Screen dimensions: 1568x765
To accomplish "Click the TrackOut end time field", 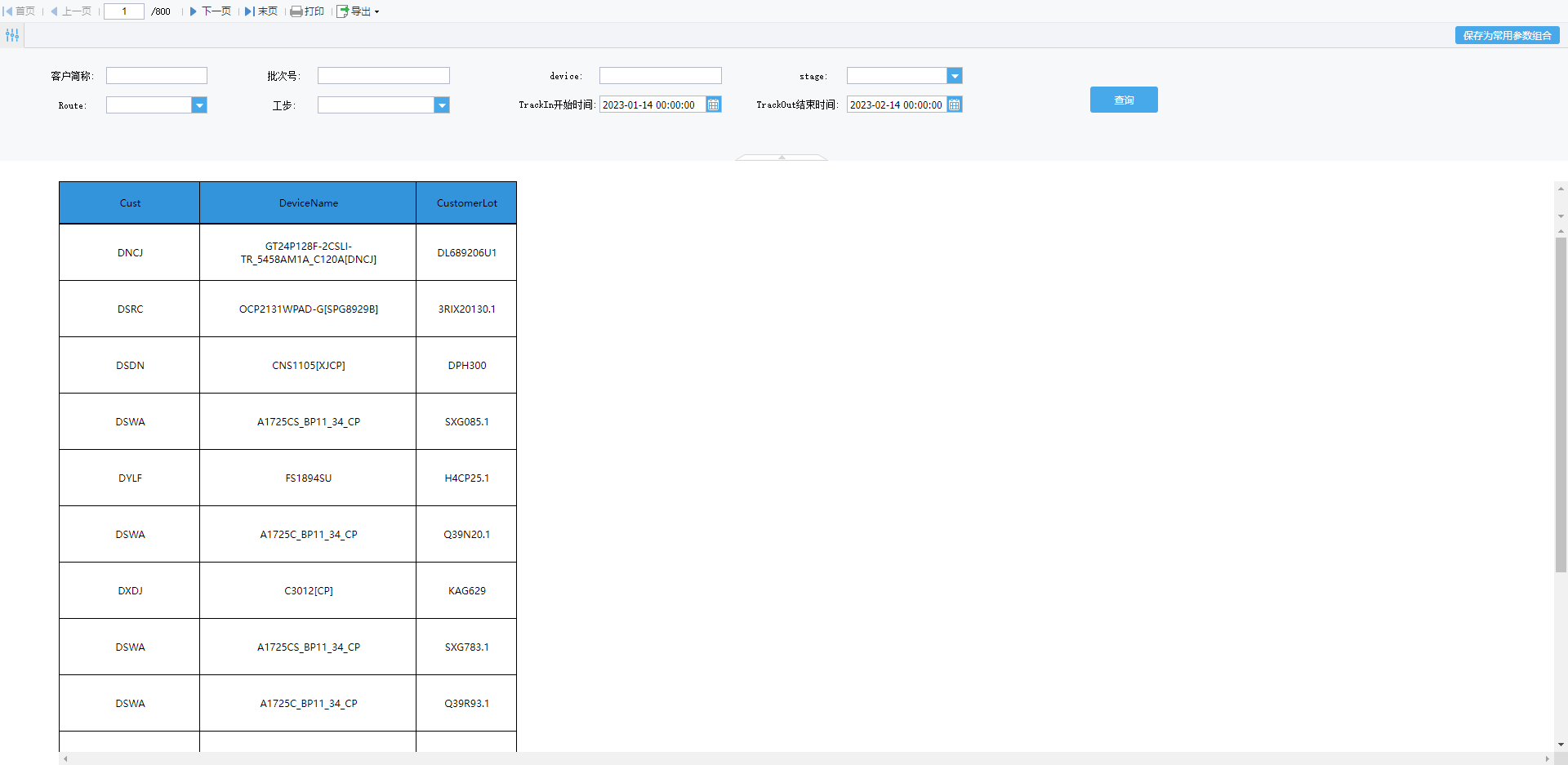I will click(897, 105).
